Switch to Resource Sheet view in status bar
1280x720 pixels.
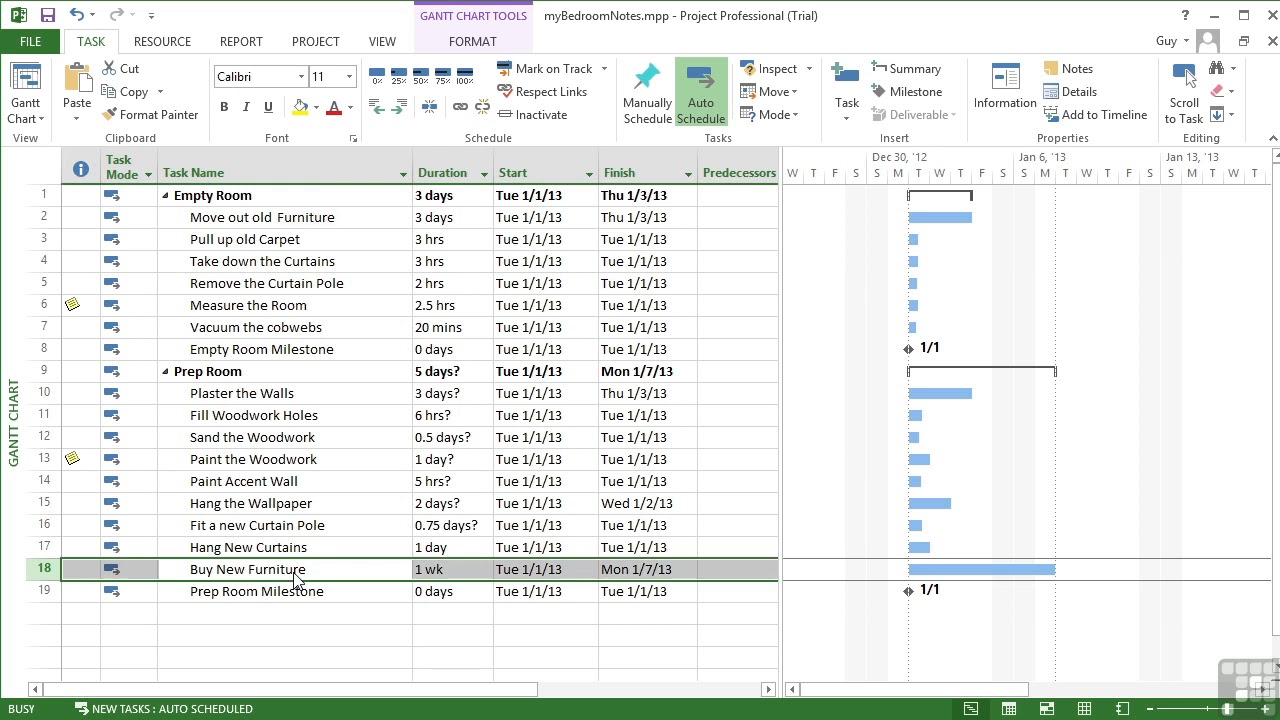coord(1085,709)
